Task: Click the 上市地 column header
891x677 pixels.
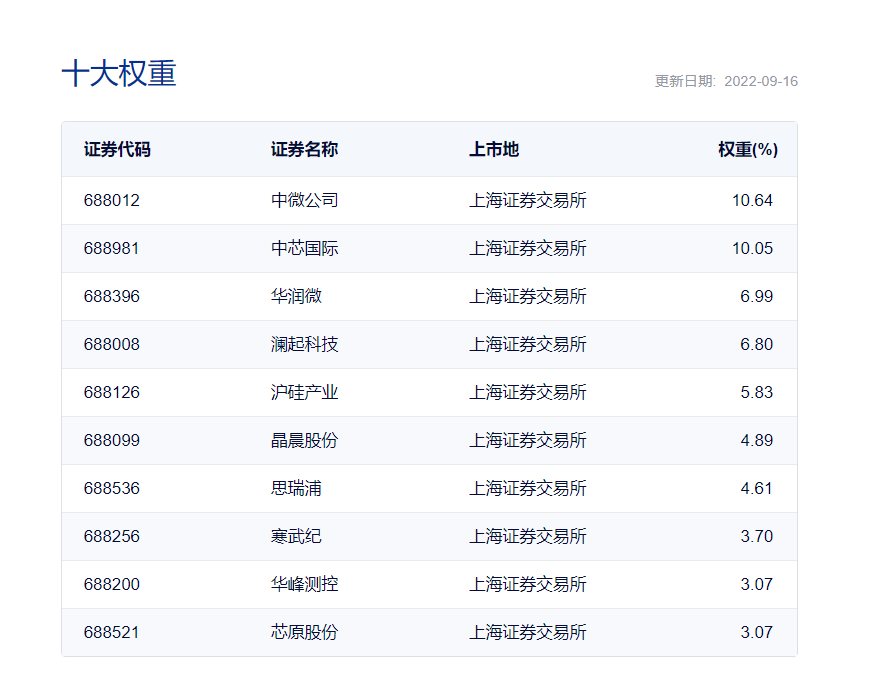Action: pos(494,150)
